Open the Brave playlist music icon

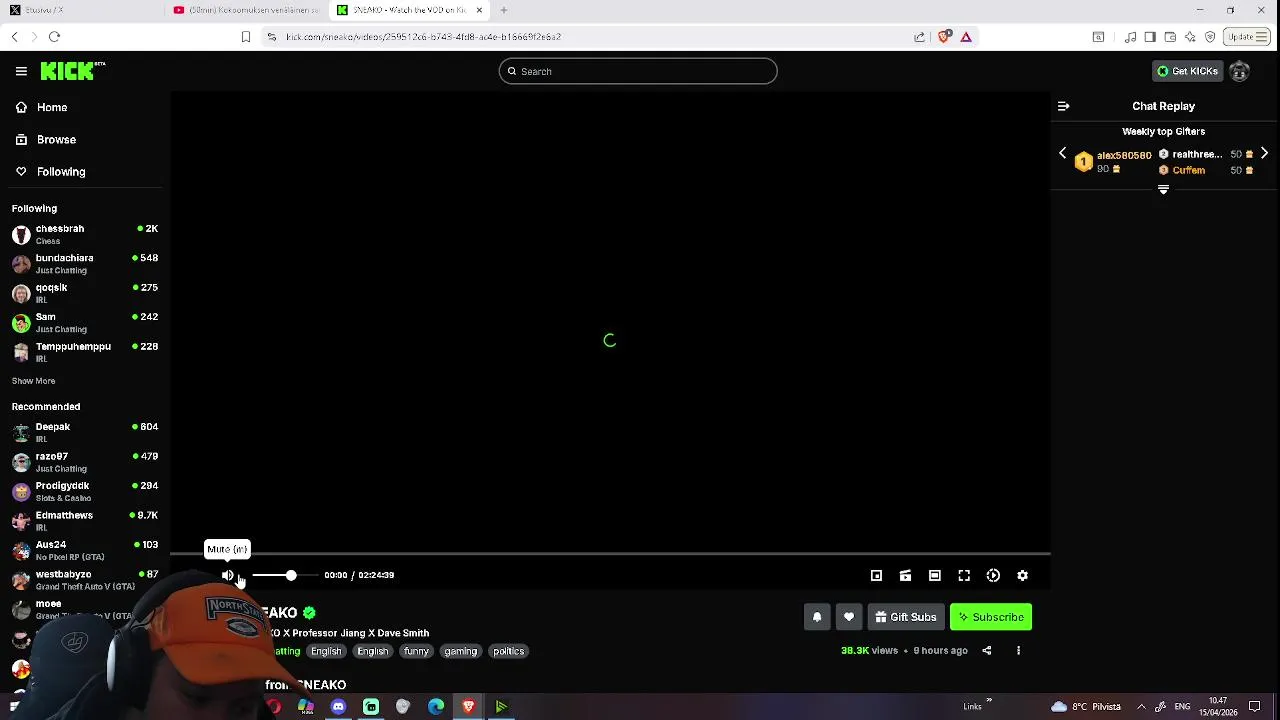1130,37
